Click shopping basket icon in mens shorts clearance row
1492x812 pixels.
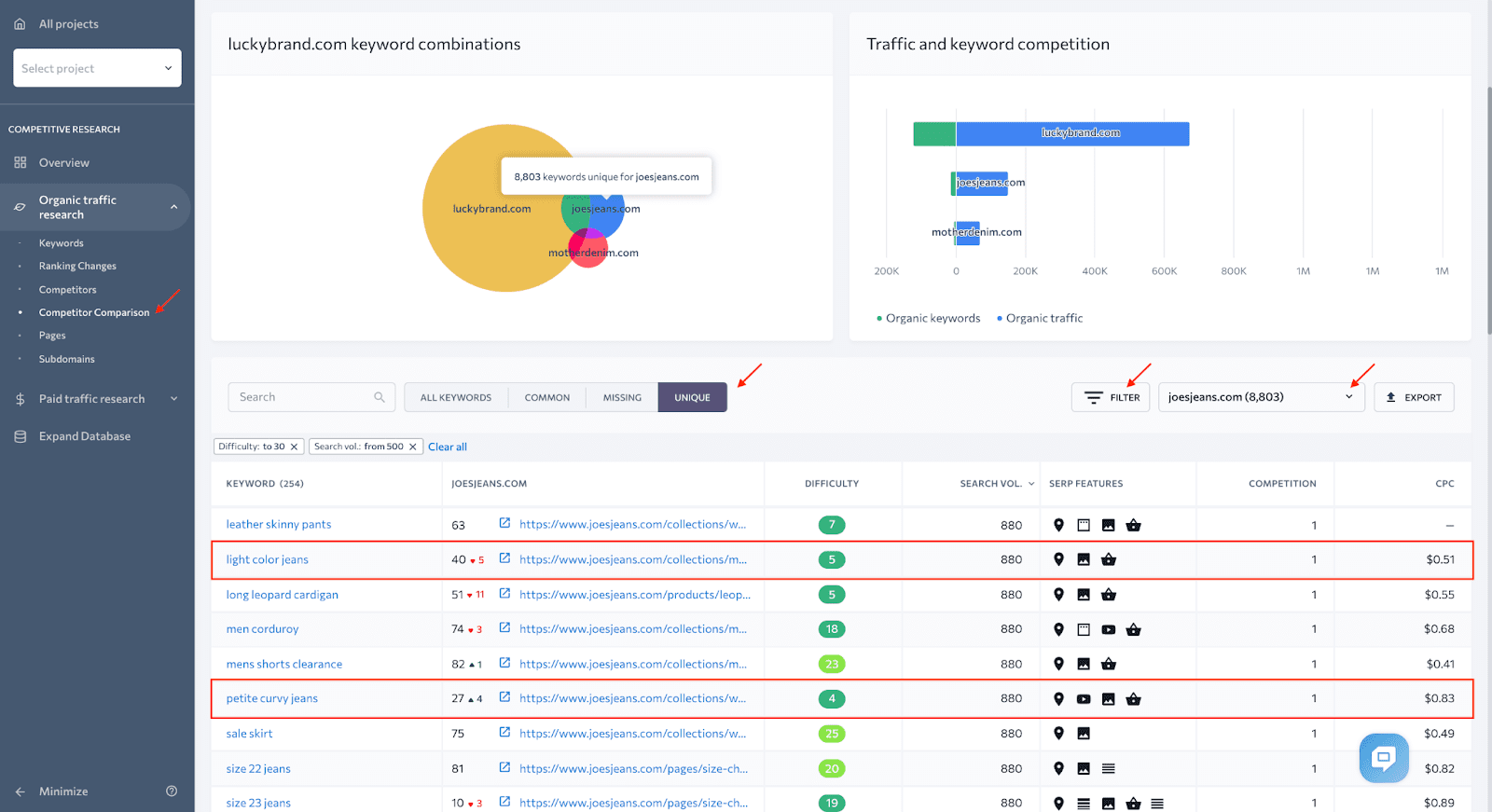pyautogui.click(x=1109, y=664)
